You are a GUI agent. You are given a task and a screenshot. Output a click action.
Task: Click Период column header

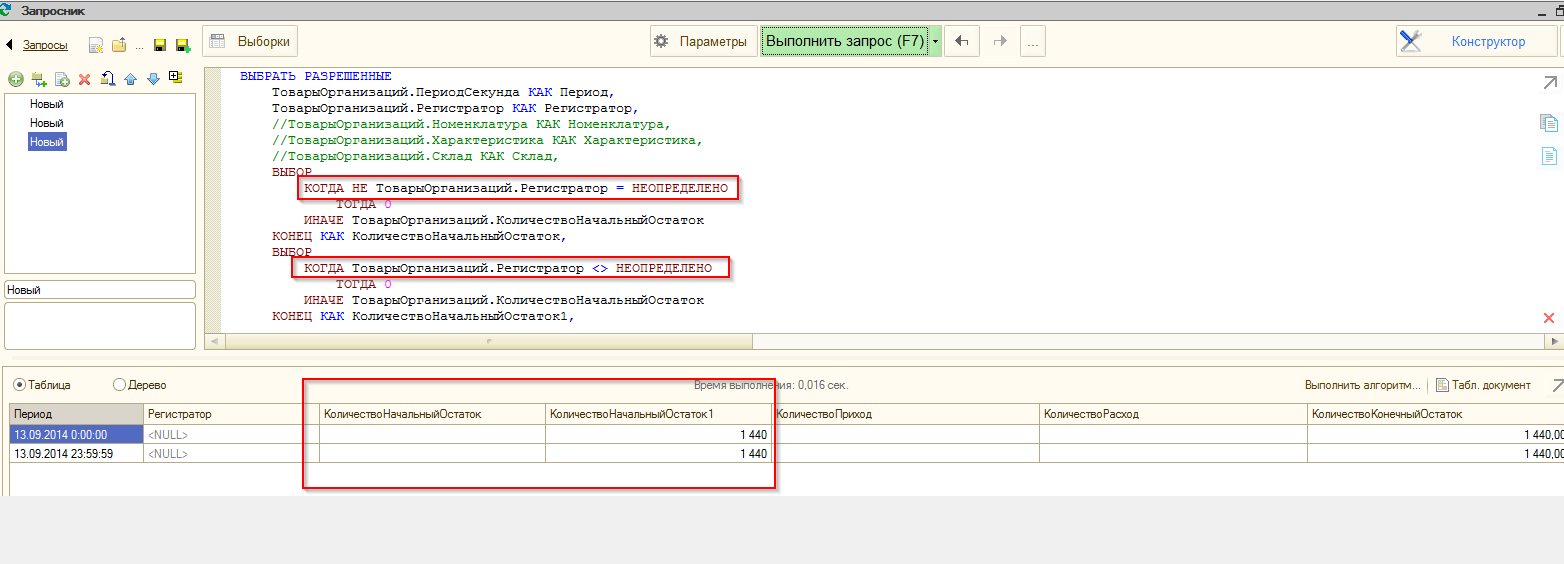[x=76, y=414]
